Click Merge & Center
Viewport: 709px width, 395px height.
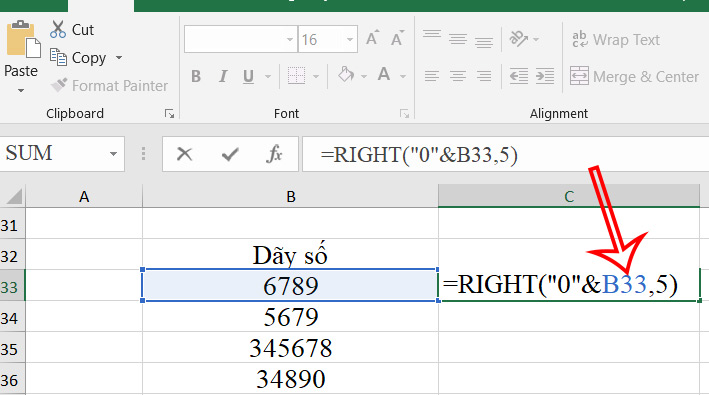click(x=634, y=76)
